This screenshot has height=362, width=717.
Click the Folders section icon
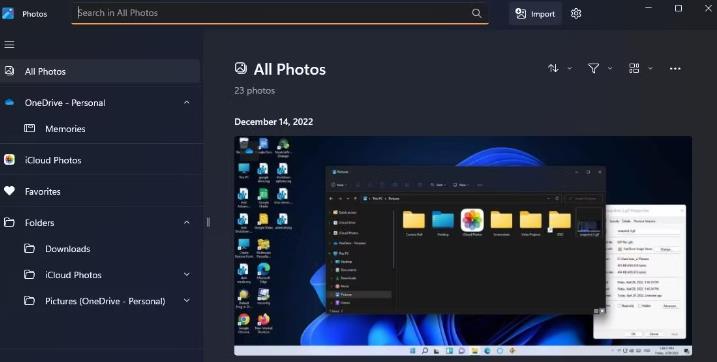[x=9, y=222]
